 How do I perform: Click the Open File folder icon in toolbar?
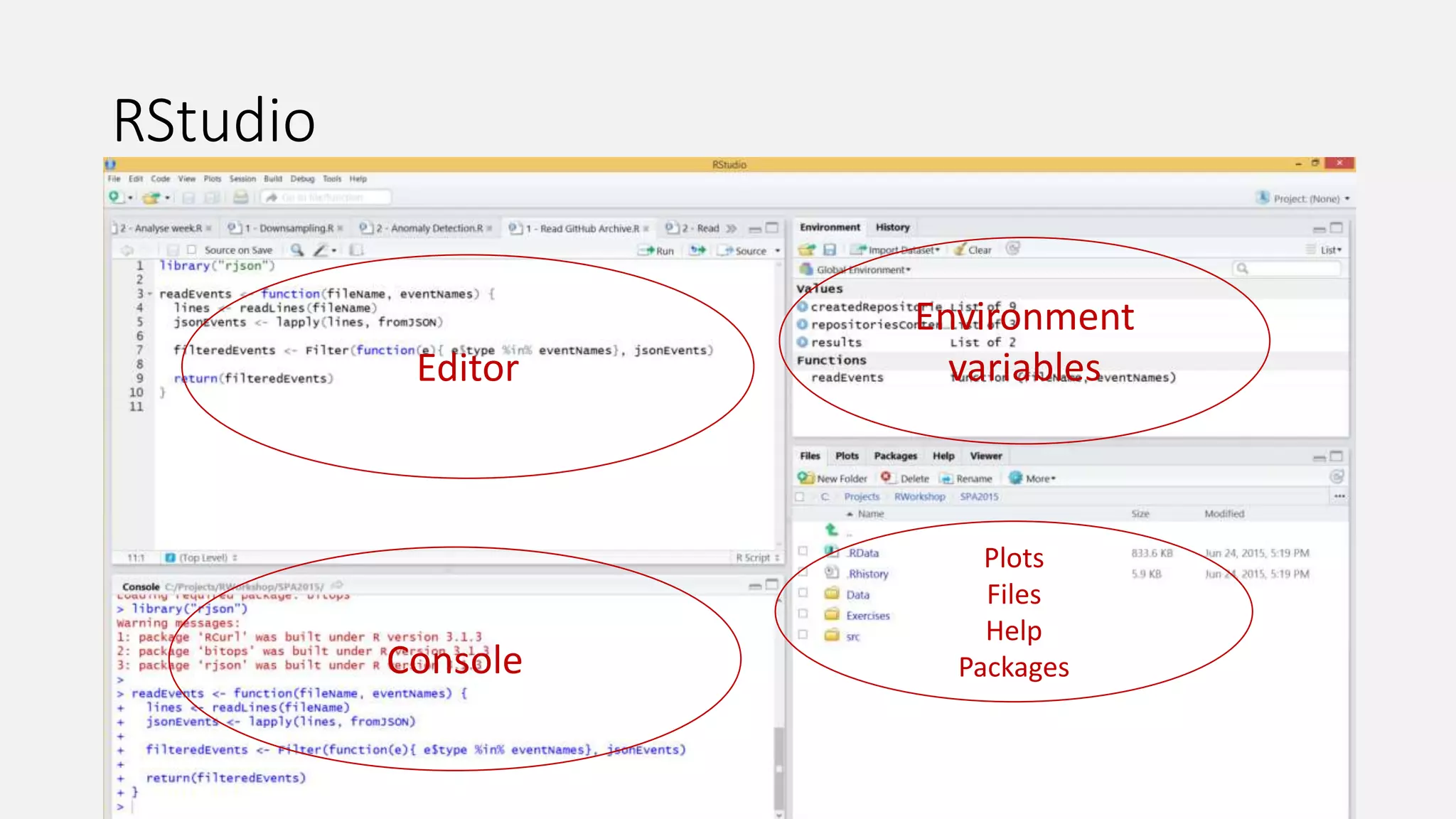click(x=151, y=198)
